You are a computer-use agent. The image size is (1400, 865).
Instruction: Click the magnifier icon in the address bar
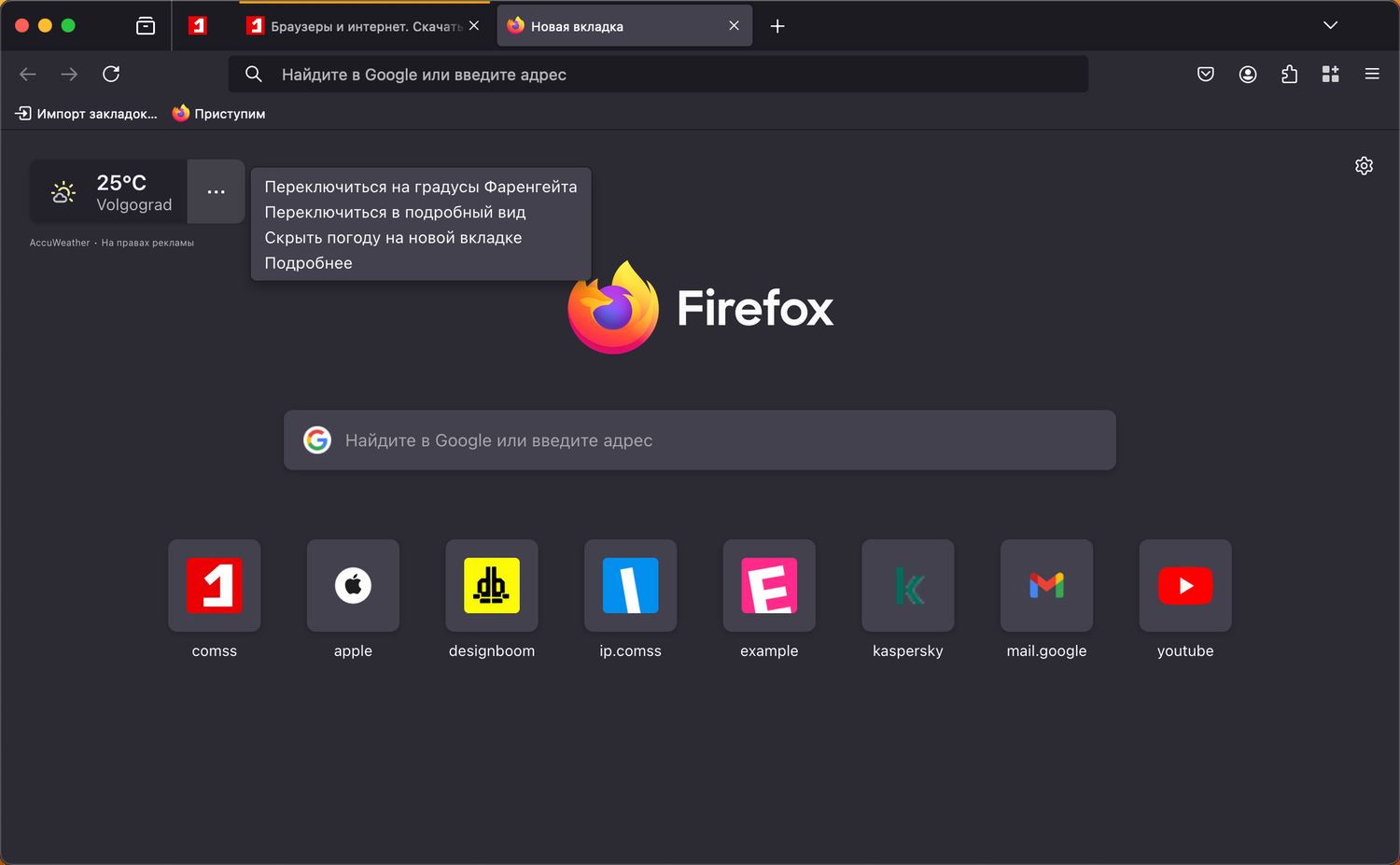253,74
